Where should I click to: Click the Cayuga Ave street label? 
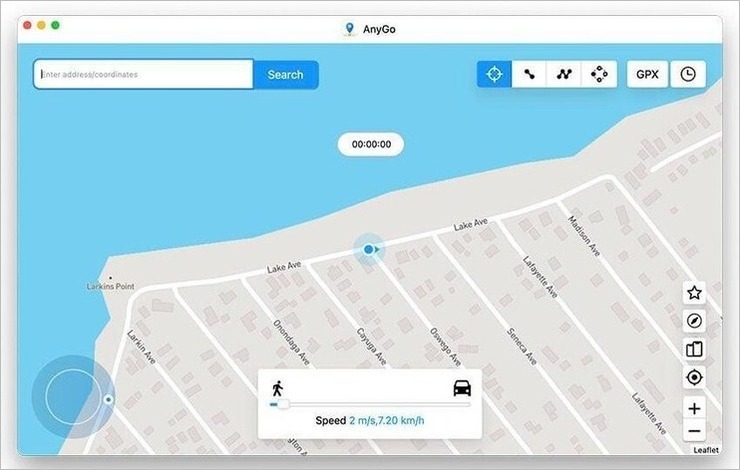(371, 347)
